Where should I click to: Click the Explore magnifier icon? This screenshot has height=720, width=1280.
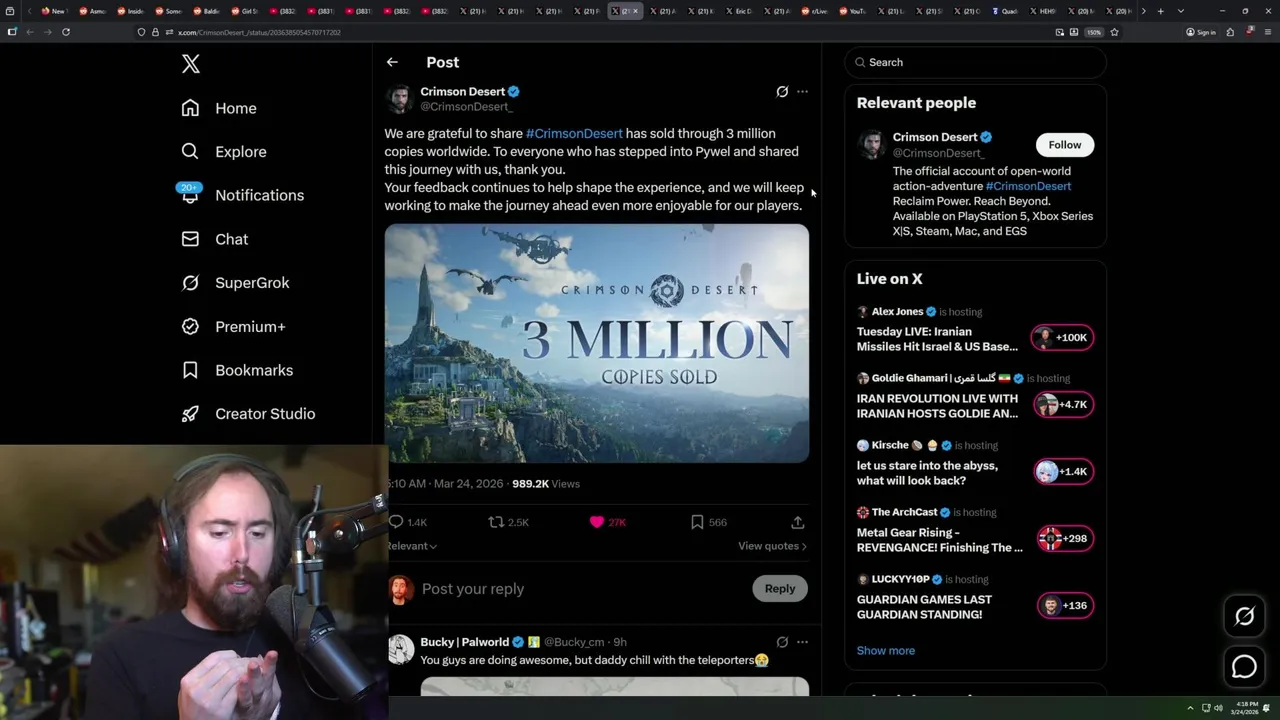click(x=190, y=152)
